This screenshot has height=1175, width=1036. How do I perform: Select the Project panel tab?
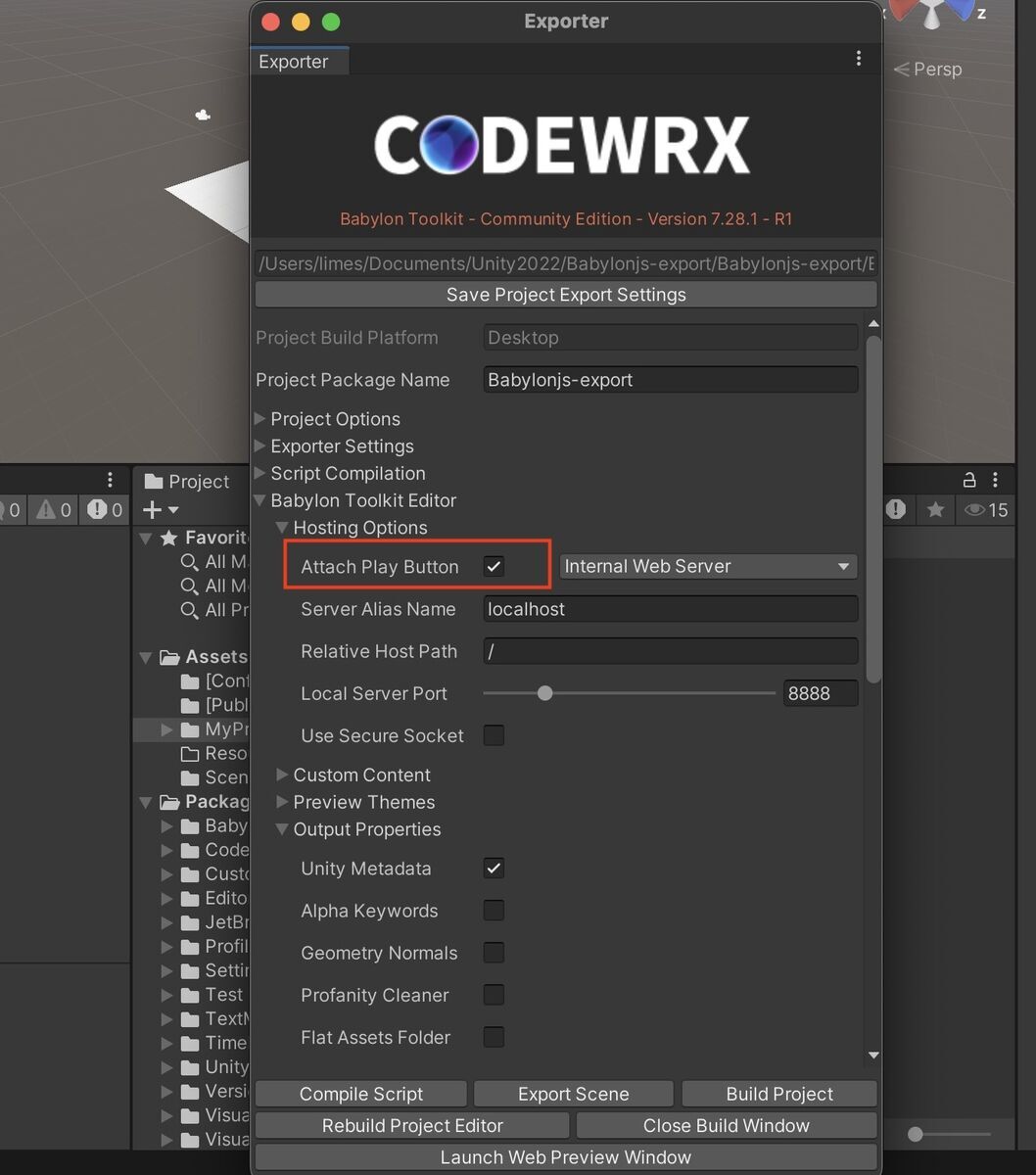pos(186,481)
